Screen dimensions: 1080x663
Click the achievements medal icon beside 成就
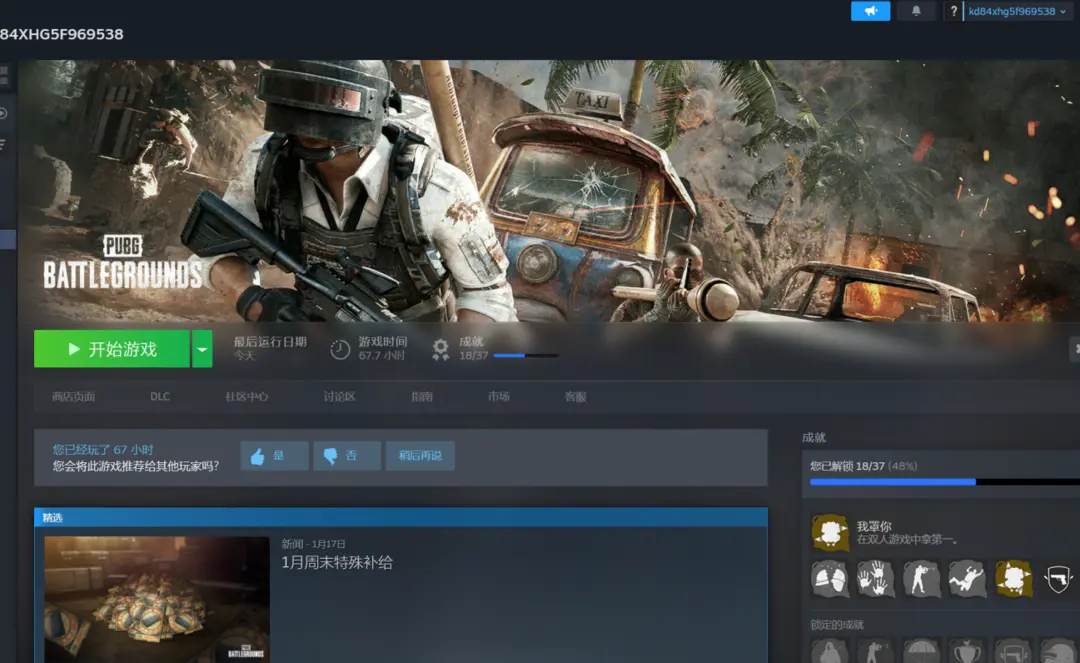coord(440,349)
